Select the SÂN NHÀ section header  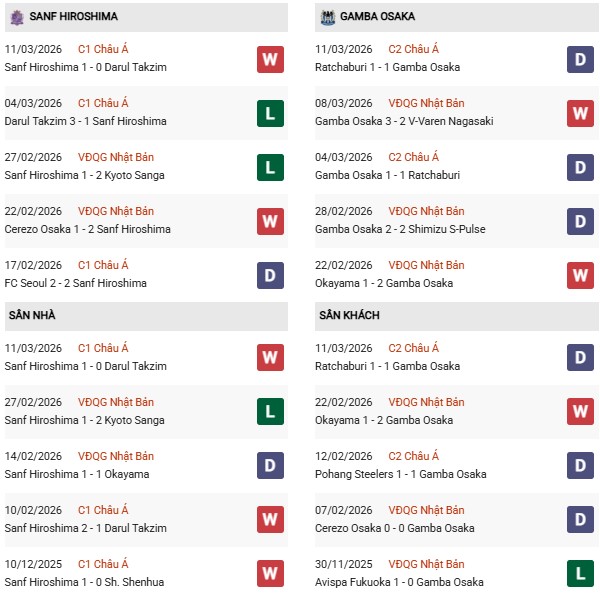tap(32, 316)
